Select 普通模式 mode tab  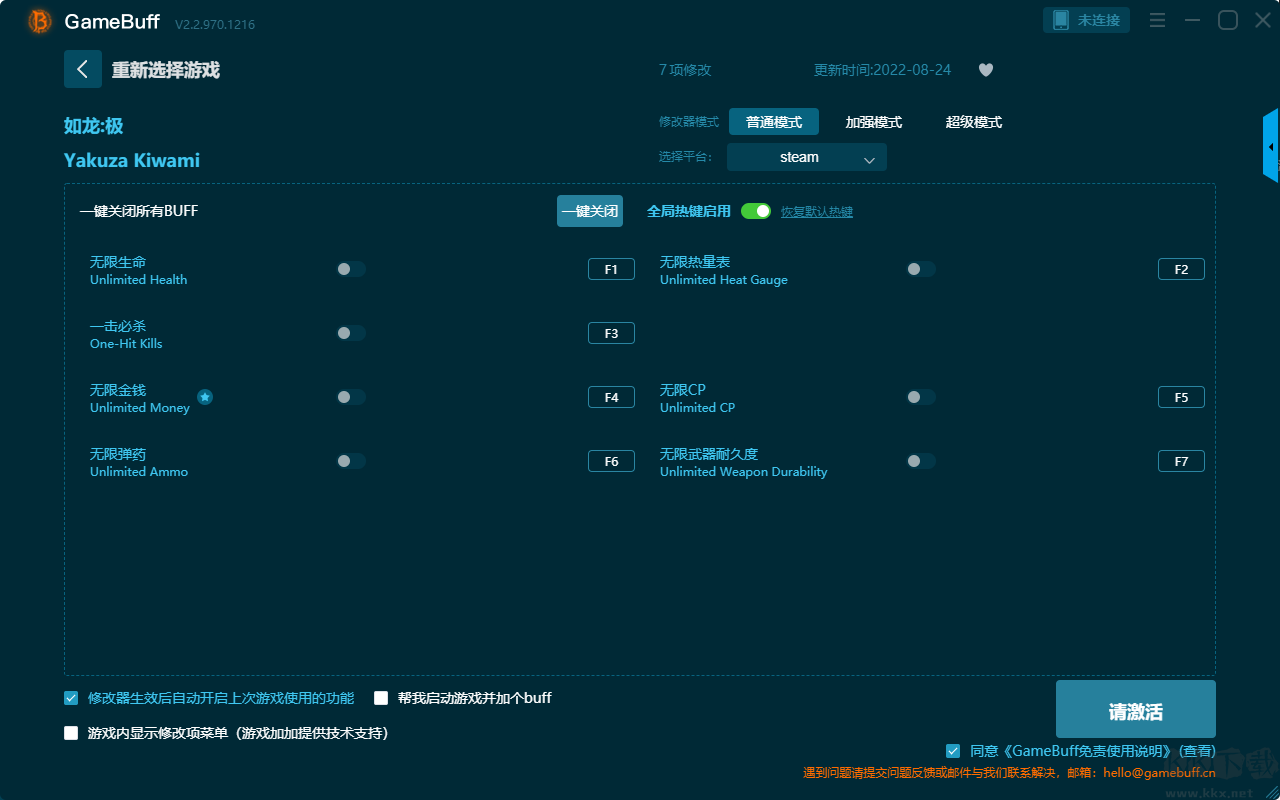774,122
